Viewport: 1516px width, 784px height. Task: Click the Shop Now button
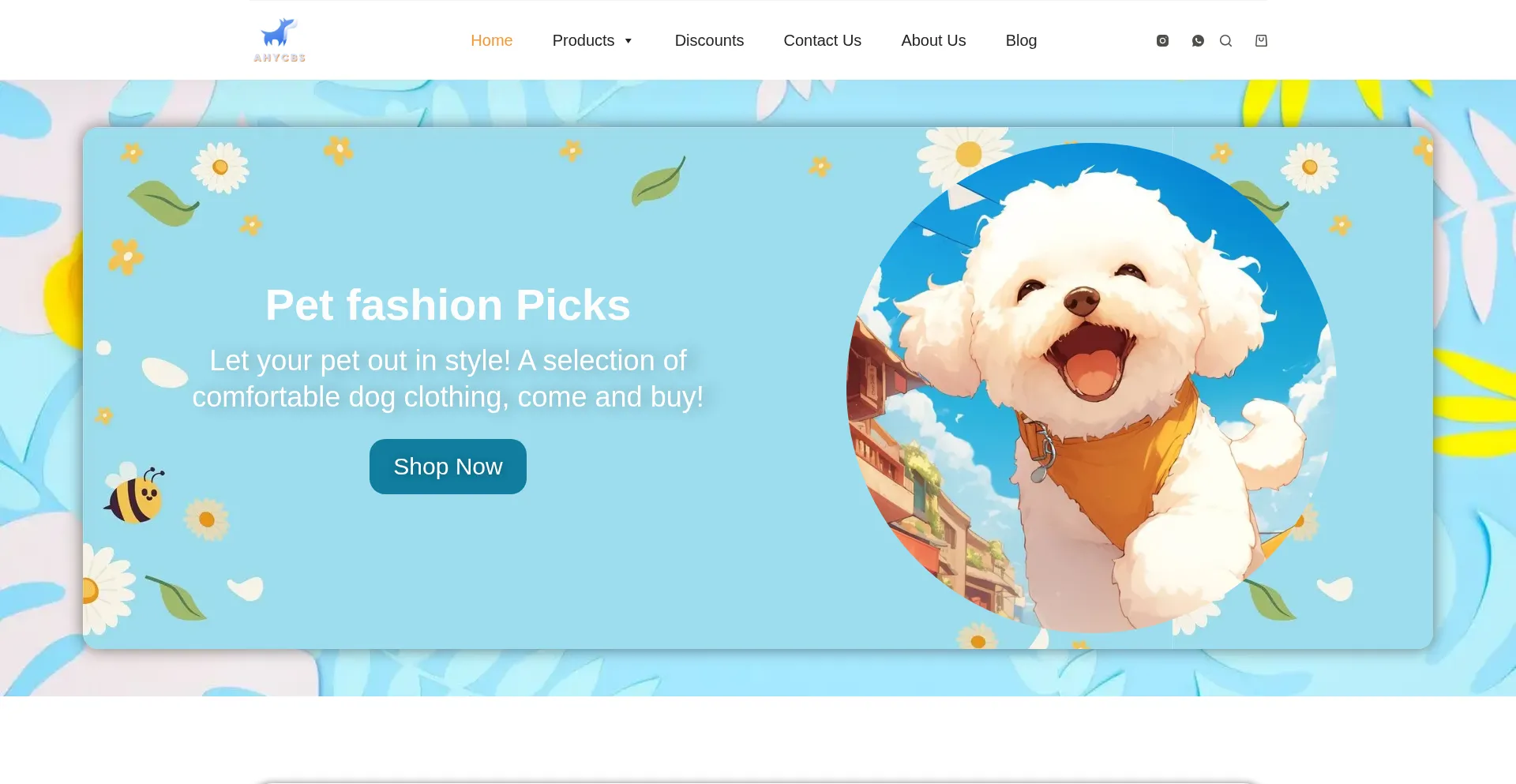(448, 467)
